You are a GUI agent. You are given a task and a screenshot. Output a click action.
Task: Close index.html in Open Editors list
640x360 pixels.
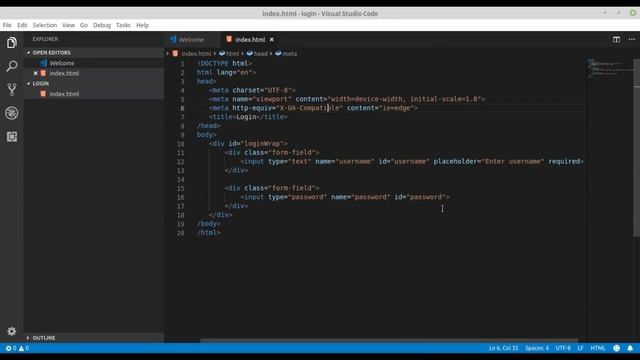pos(36,73)
